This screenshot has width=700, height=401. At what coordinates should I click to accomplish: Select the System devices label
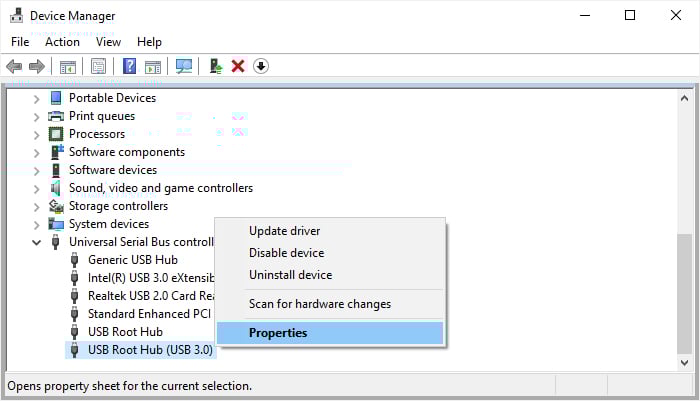click(109, 224)
